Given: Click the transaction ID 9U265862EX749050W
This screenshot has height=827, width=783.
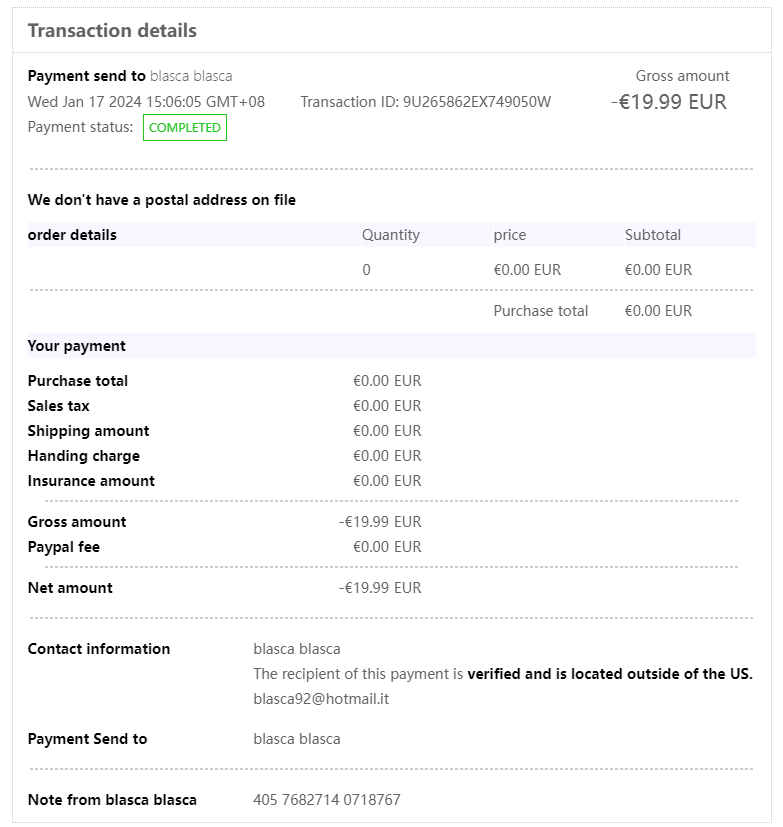Looking at the screenshot, I should (x=476, y=102).
